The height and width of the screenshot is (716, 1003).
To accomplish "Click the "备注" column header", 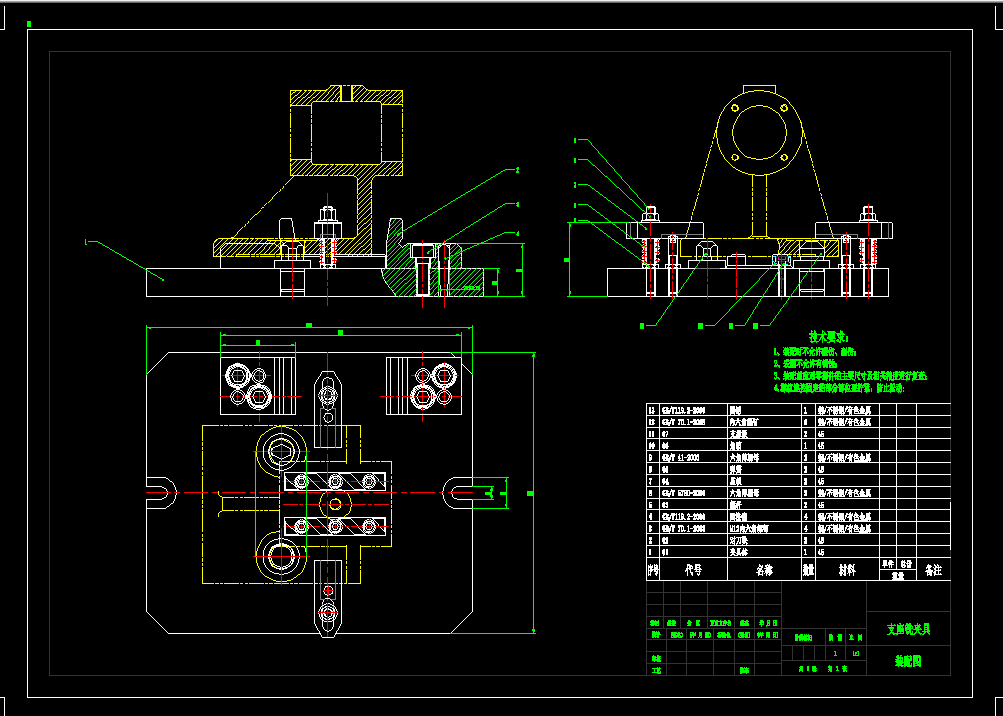I will [933, 570].
